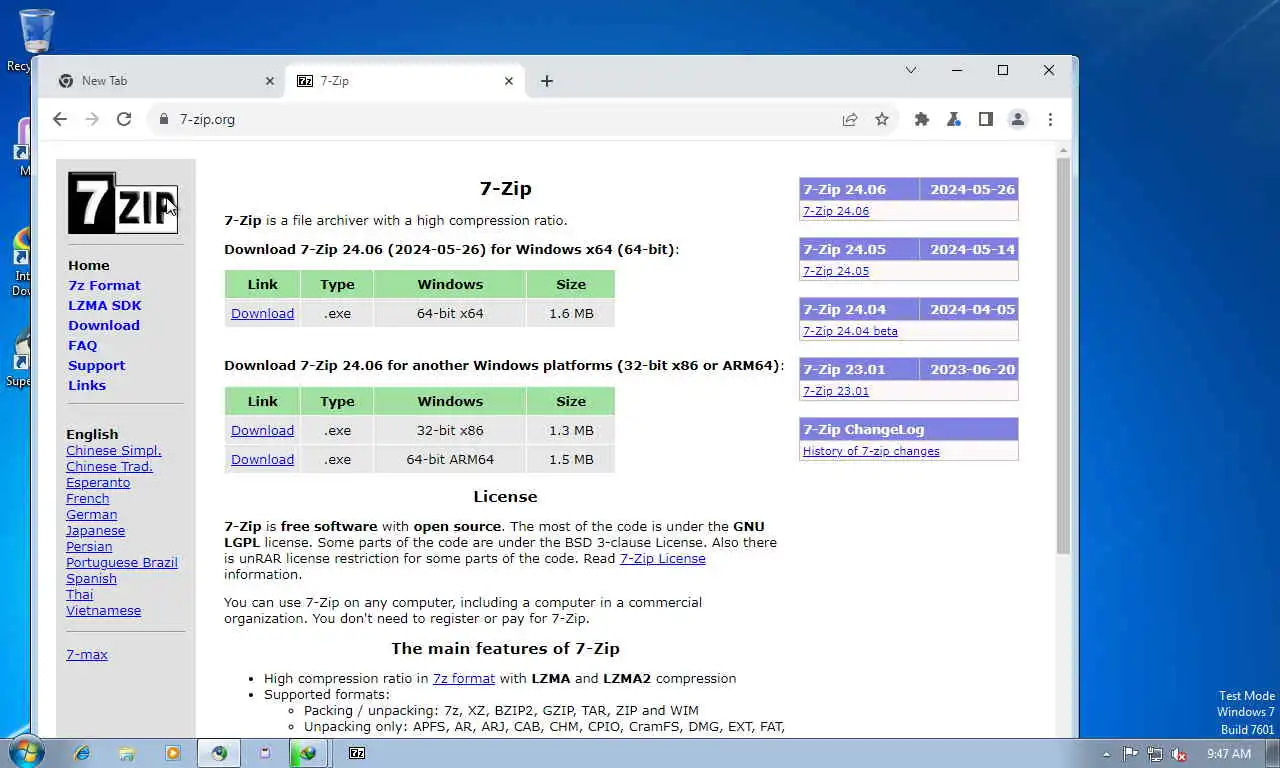This screenshot has height=768, width=1280.
Task: Switch language to Chinese Trad.
Action: pyautogui.click(x=110, y=466)
